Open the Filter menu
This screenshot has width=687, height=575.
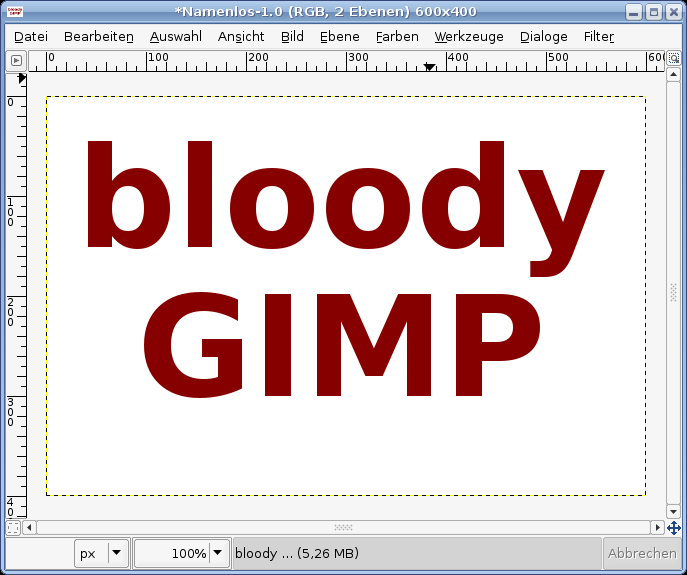(598, 37)
